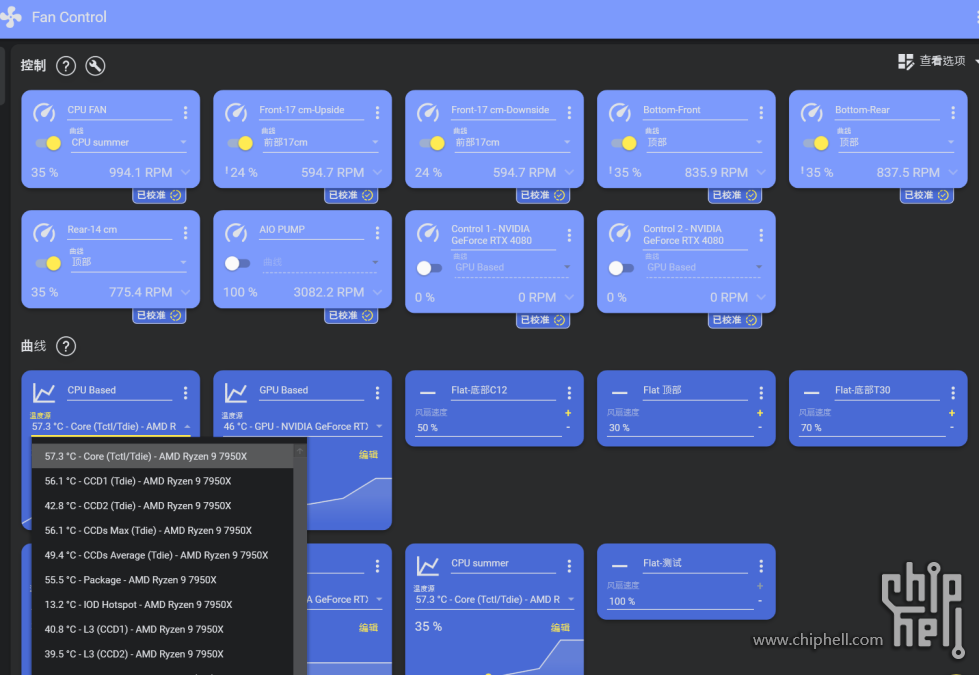This screenshot has width=979, height=675.
Task: Click the graph icon on CPU Based curve
Action: point(44,392)
